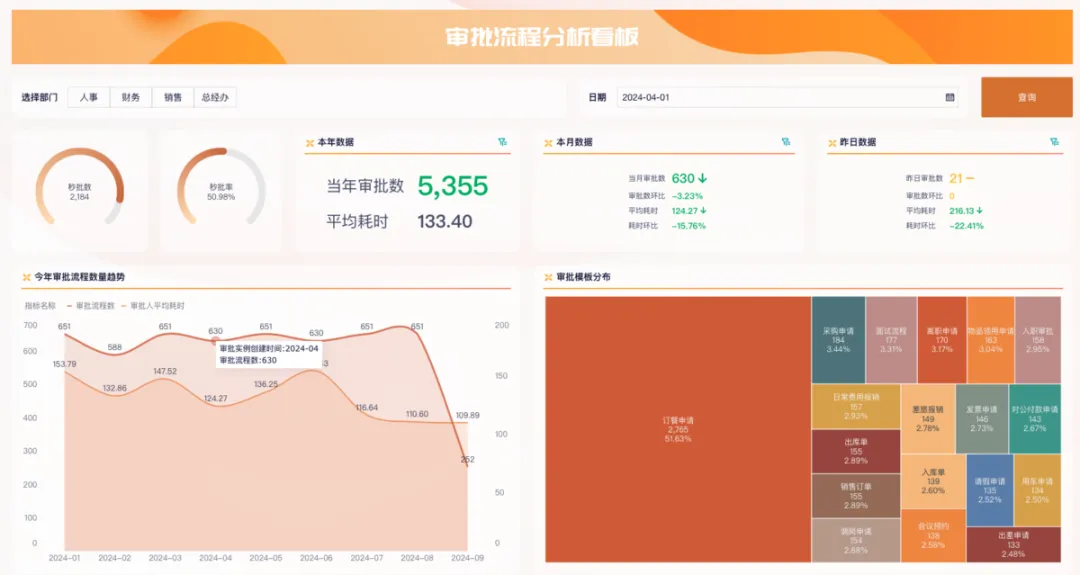Click the date input showing 2024-04-01

pos(780,98)
